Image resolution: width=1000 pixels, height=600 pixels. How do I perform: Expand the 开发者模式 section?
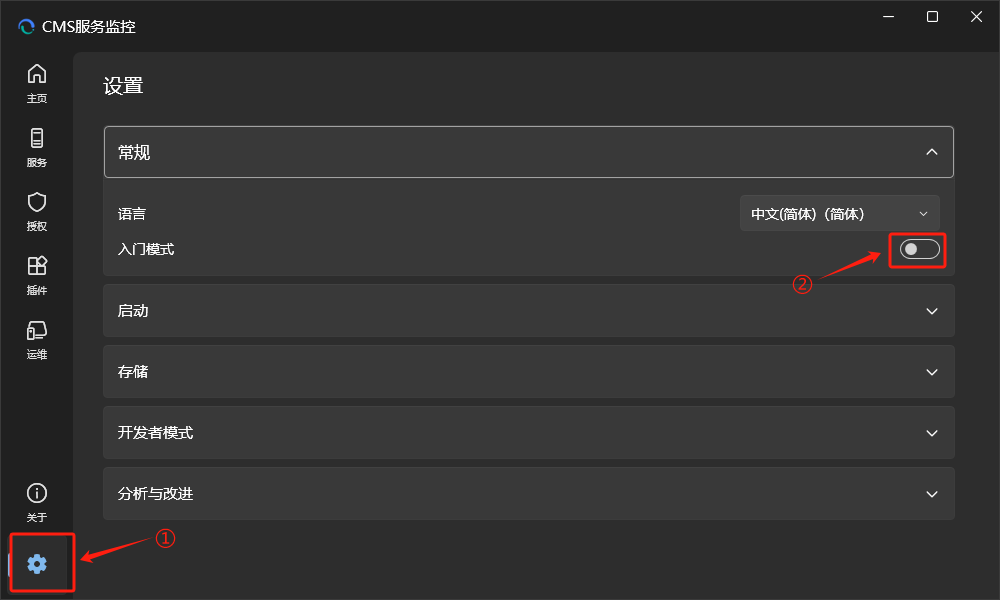coord(931,433)
